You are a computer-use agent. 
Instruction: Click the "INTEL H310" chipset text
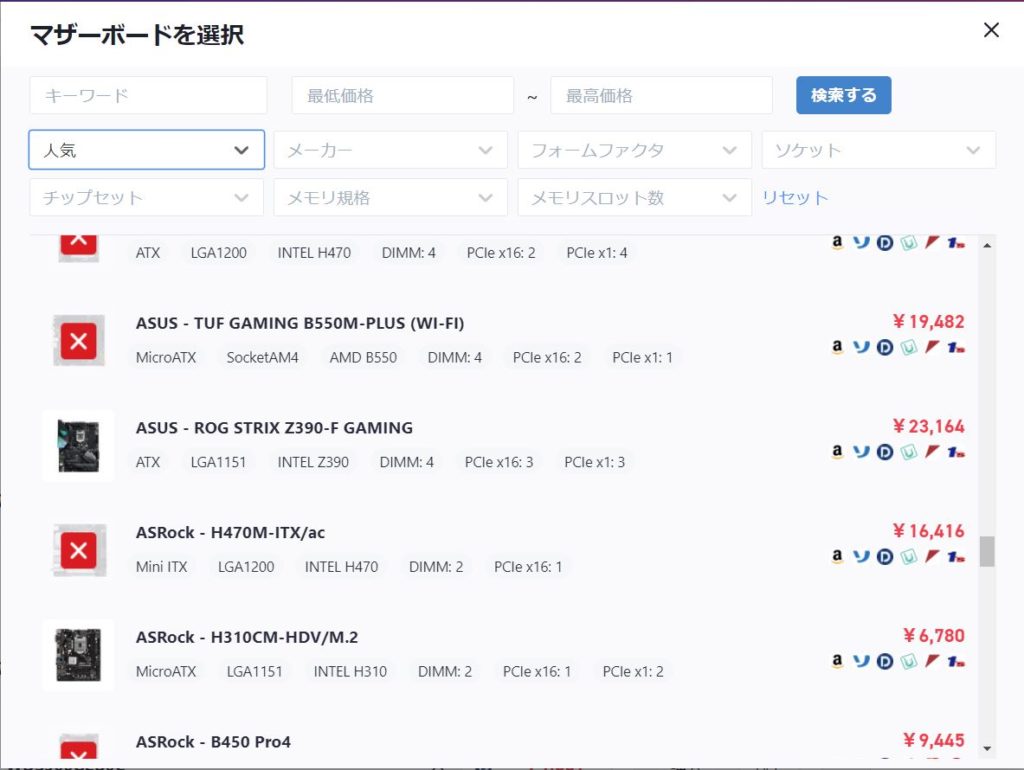pyautogui.click(x=350, y=671)
